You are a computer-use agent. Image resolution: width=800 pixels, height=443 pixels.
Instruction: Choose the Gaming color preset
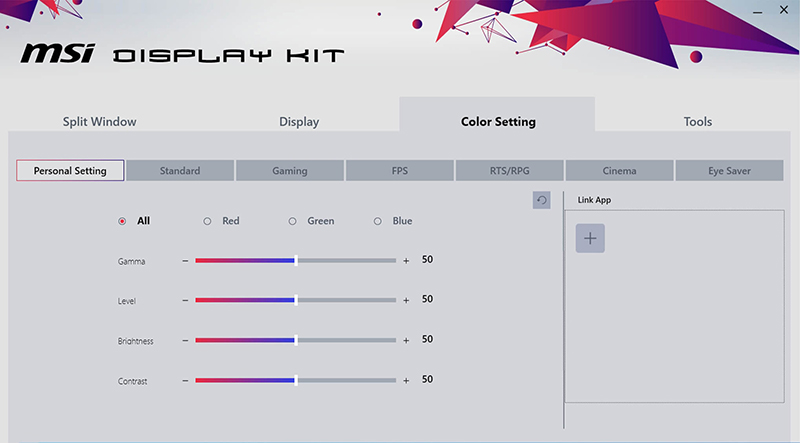click(290, 170)
